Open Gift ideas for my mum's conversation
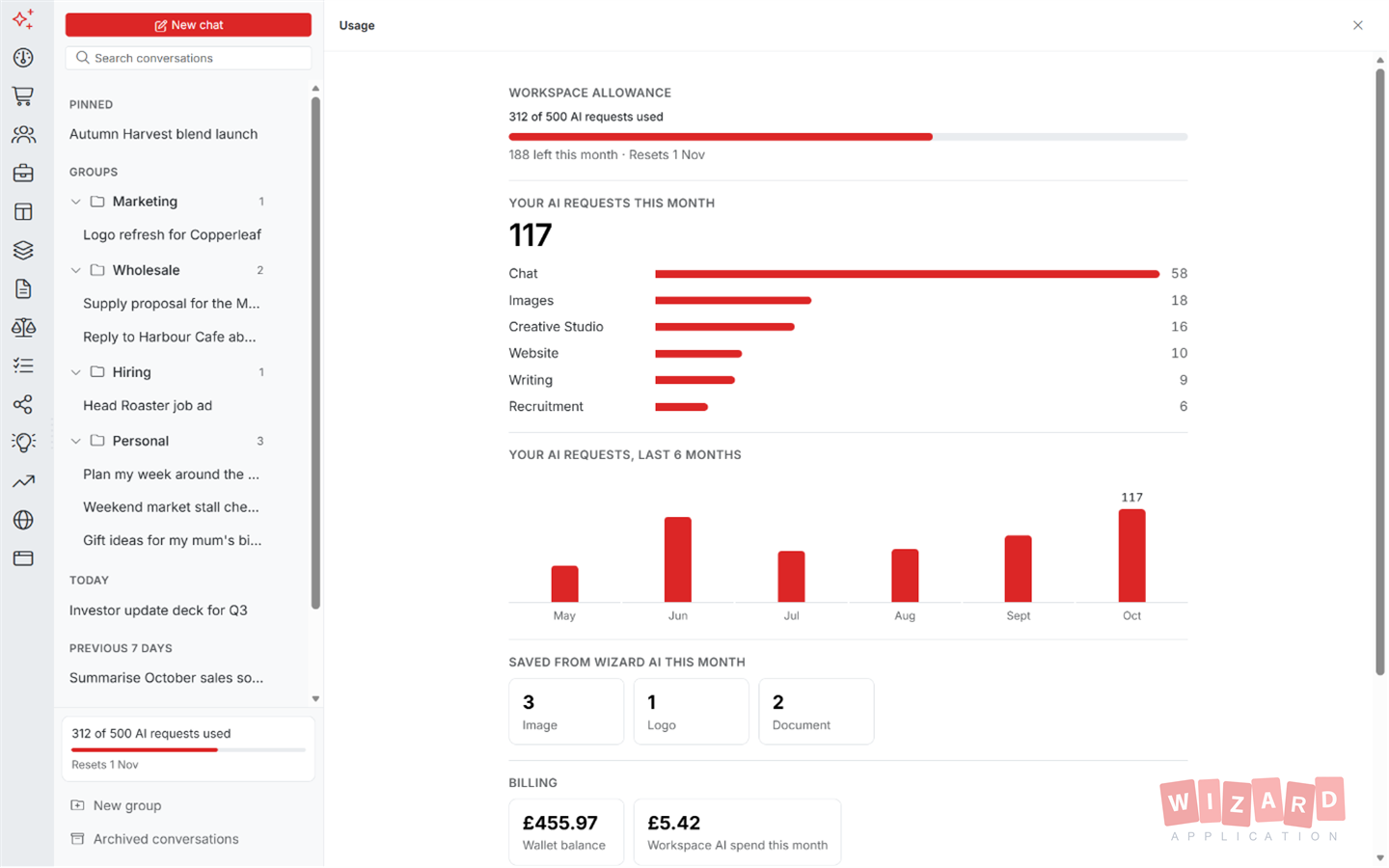The height and width of the screenshot is (868, 1389). click(173, 540)
